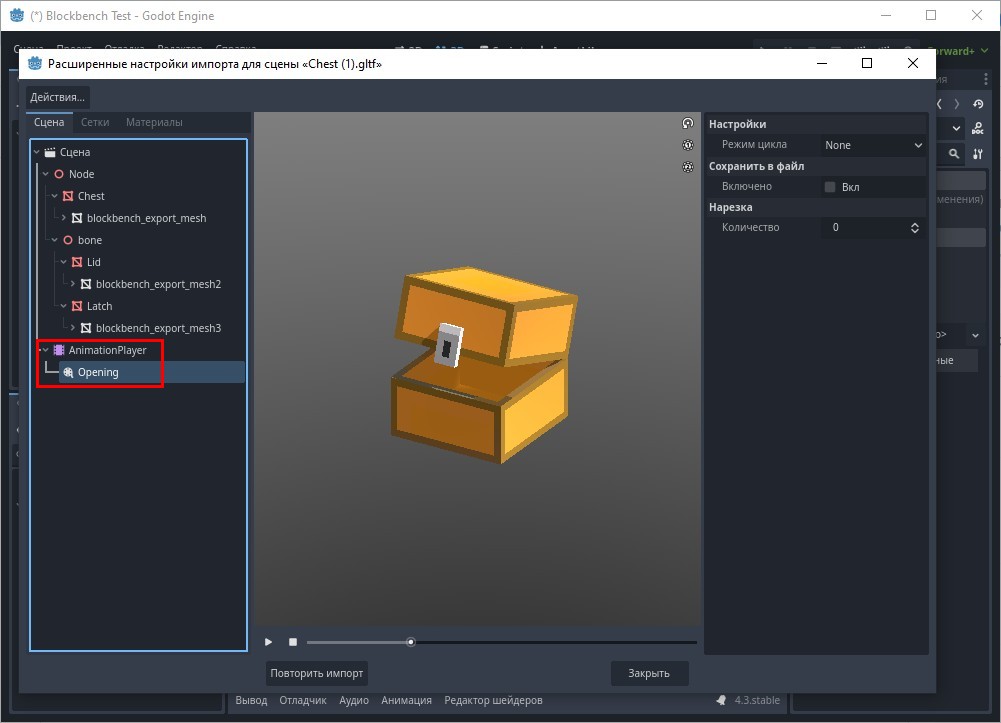This screenshot has height=723, width=1001.
Task: Go to next object in inspector history
Action: coord(956,104)
